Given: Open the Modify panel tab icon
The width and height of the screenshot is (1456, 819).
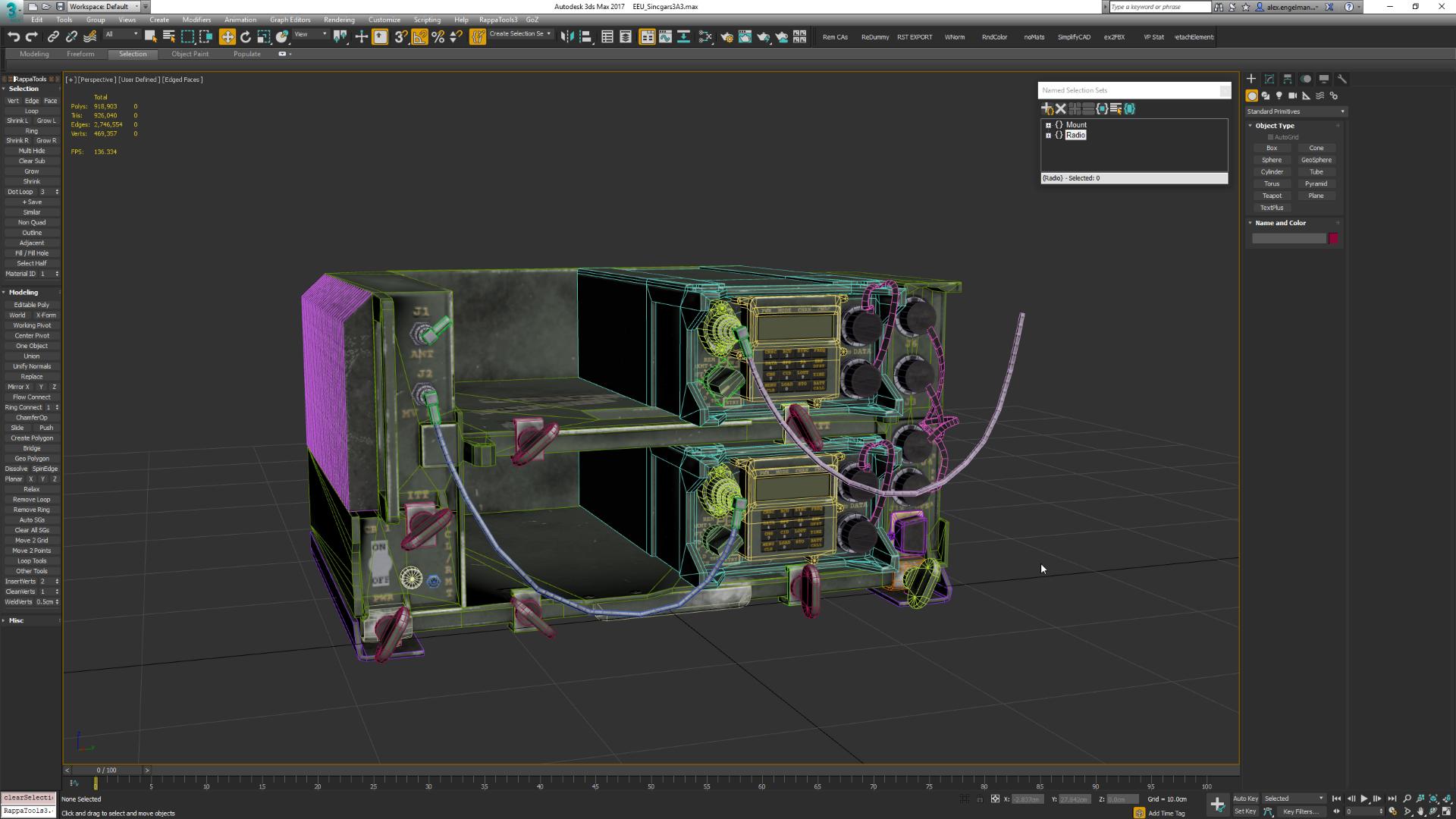Looking at the screenshot, I should (x=1269, y=79).
